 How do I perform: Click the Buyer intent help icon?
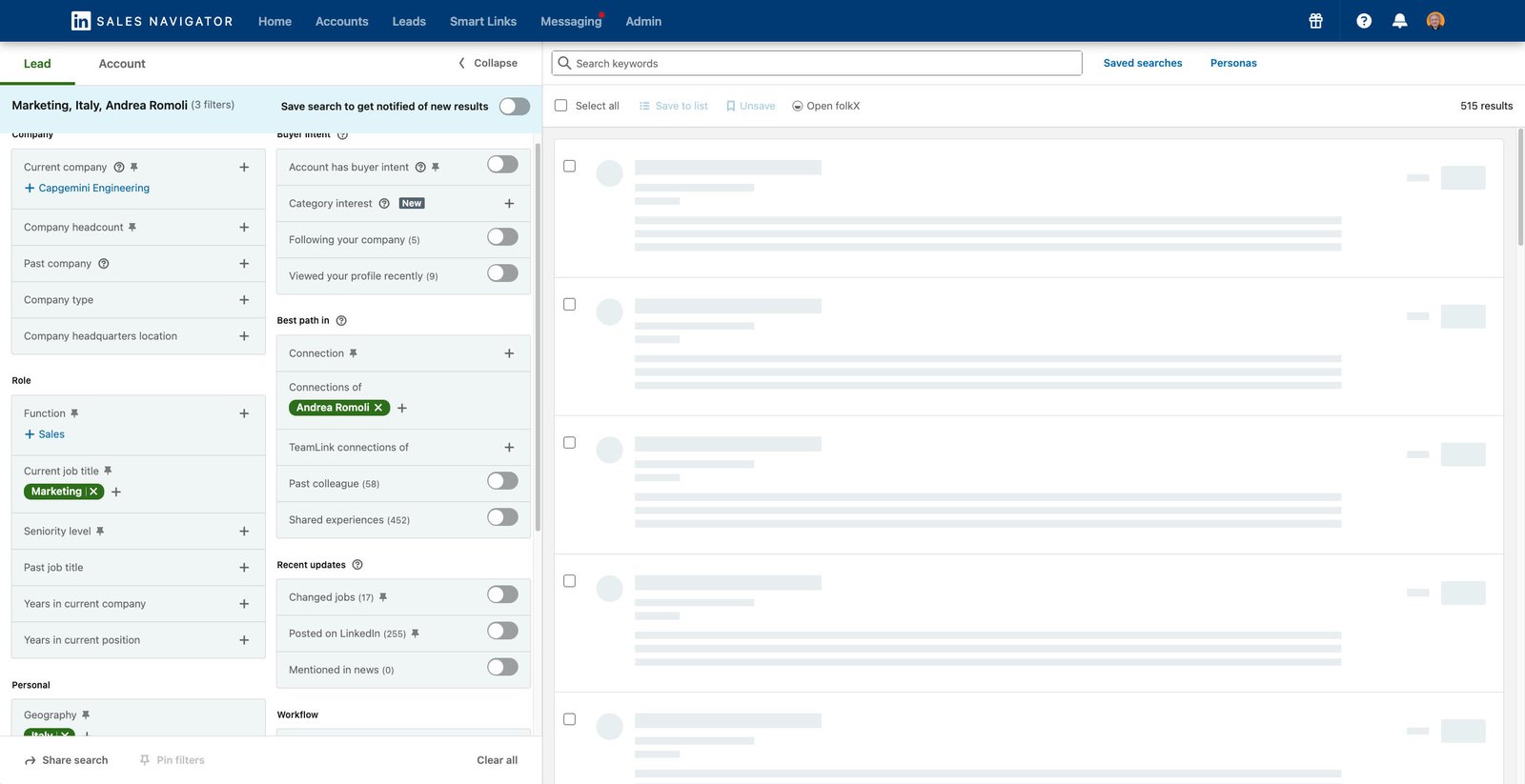(x=343, y=134)
